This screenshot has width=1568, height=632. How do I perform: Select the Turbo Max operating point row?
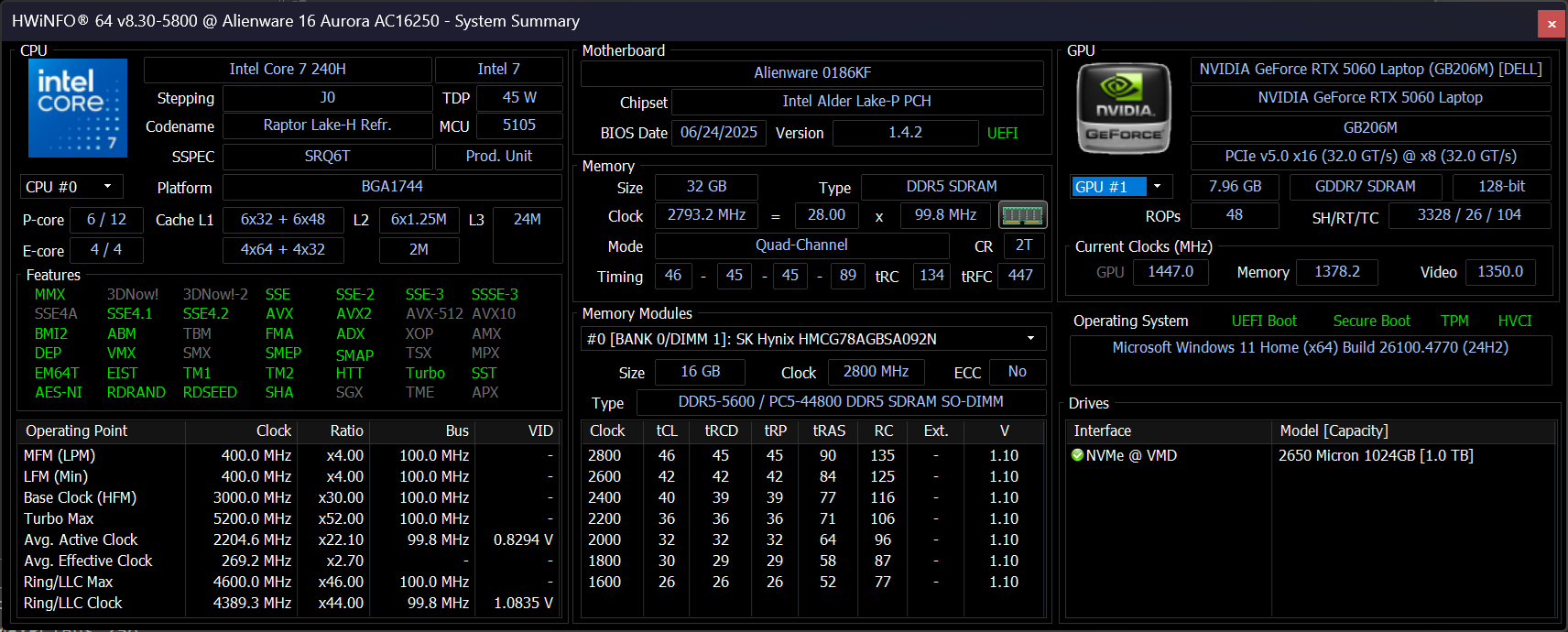click(60, 518)
